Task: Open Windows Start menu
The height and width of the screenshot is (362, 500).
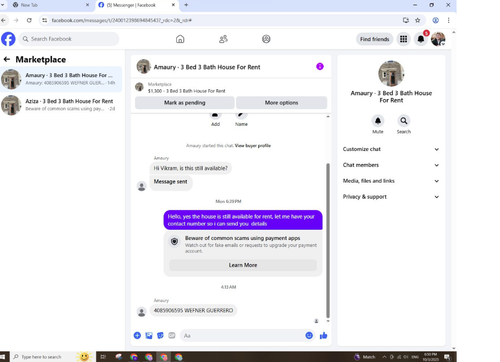Action: pyautogui.click(x=3, y=357)
